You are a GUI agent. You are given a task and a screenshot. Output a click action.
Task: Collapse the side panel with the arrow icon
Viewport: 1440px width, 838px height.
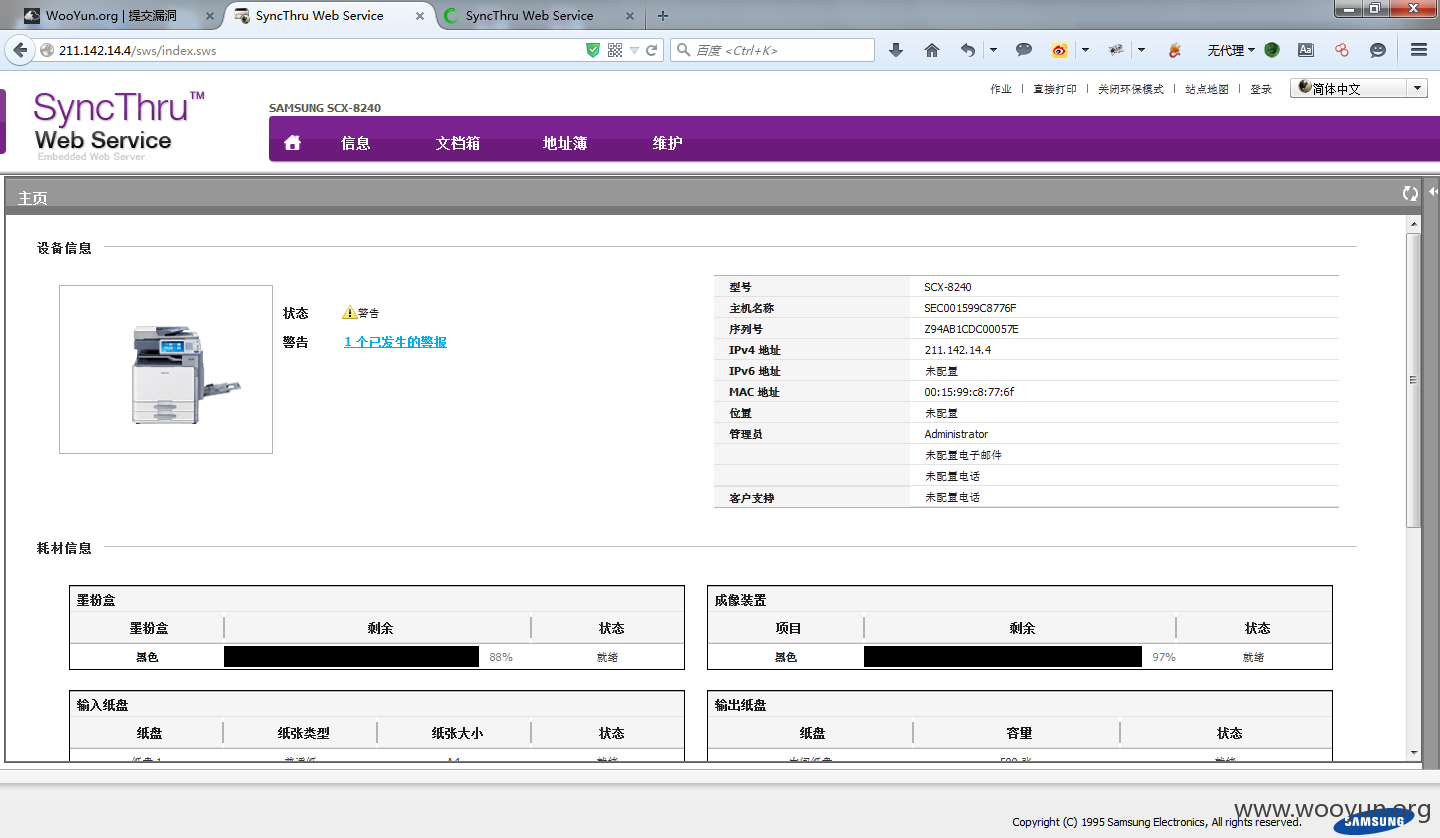click(1433, 191)
